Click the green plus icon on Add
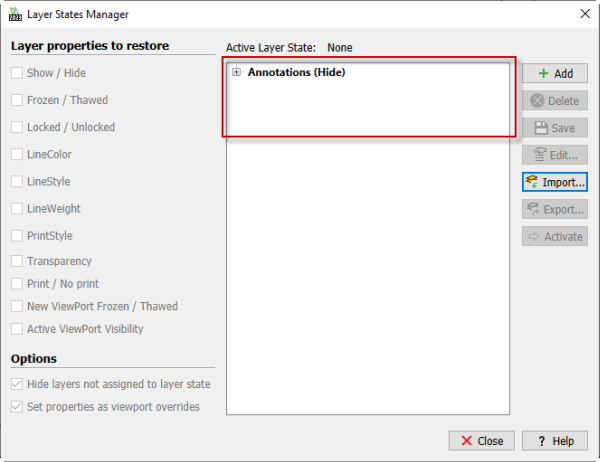 click(x=543, y=73)
